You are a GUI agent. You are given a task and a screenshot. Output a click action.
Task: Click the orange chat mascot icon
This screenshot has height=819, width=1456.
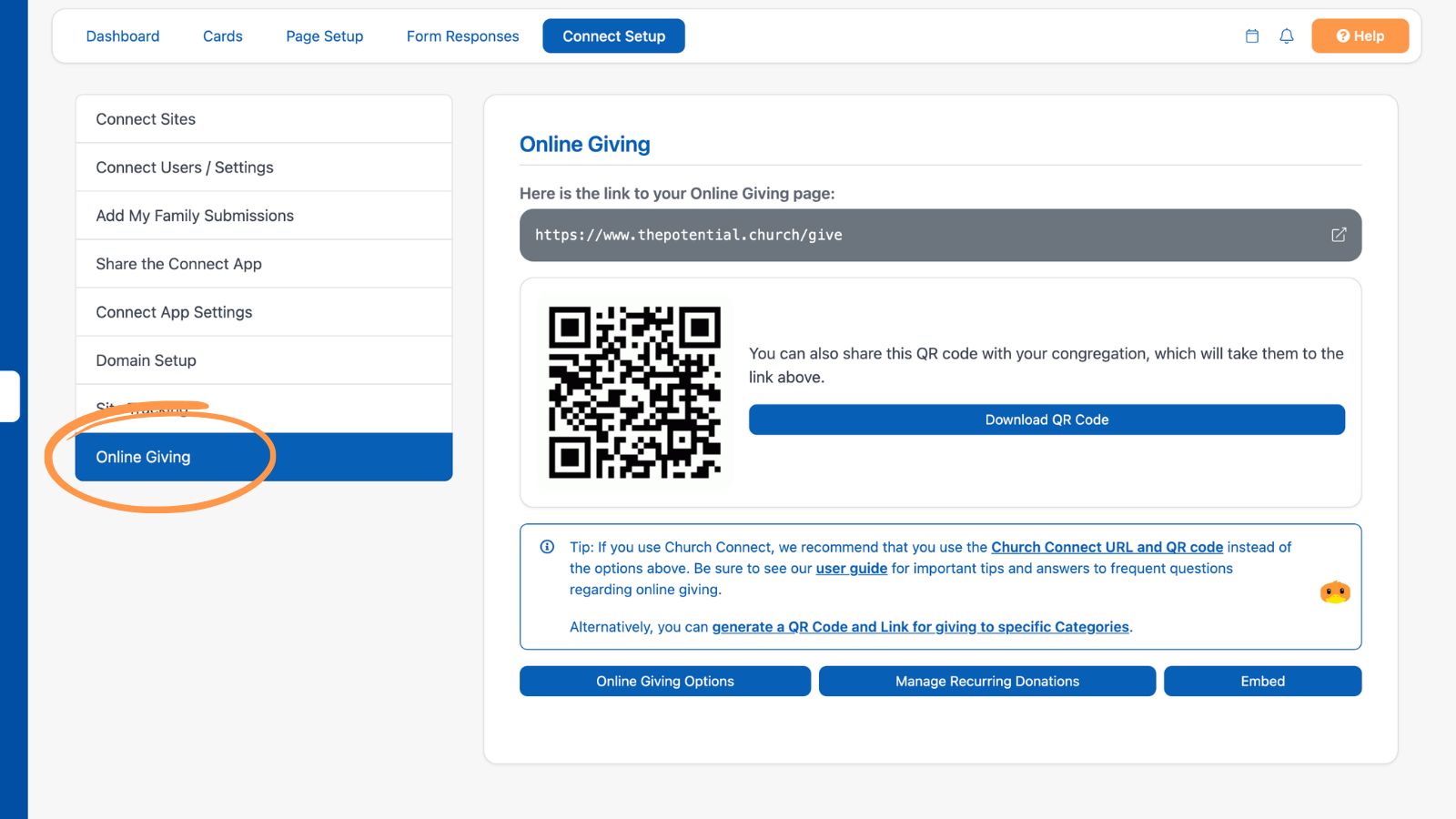pyautogui.click(x=1335, y=592)
